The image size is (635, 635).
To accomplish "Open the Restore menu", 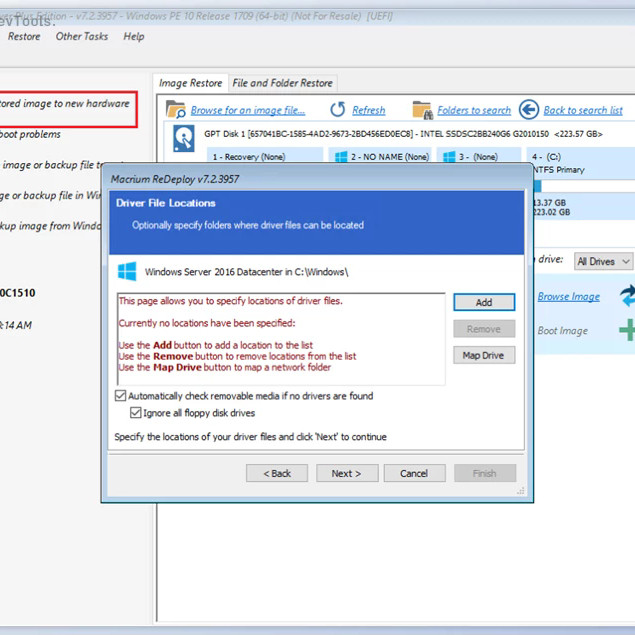I will 24,36.
